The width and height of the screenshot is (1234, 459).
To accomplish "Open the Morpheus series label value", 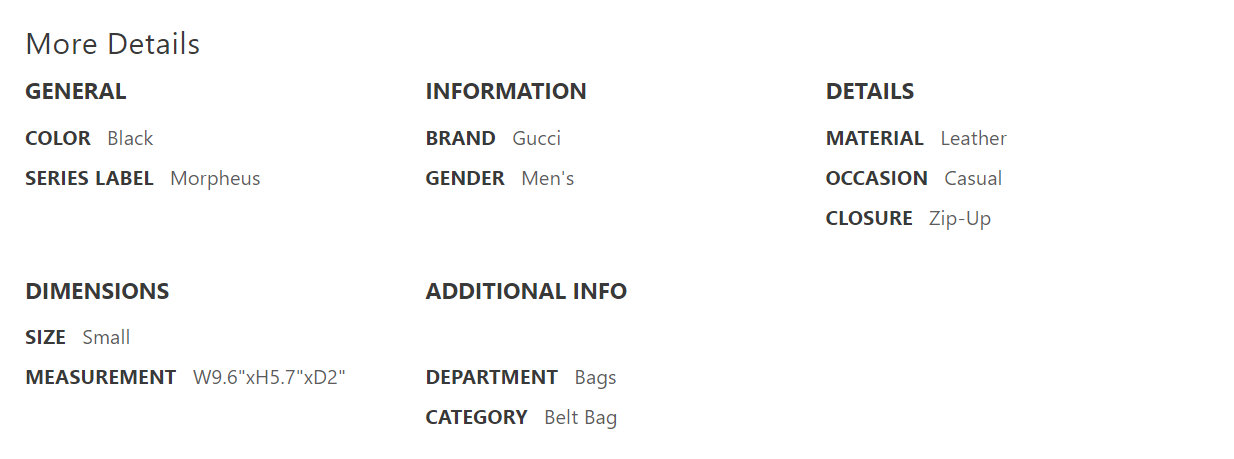I will click(215, 178).
